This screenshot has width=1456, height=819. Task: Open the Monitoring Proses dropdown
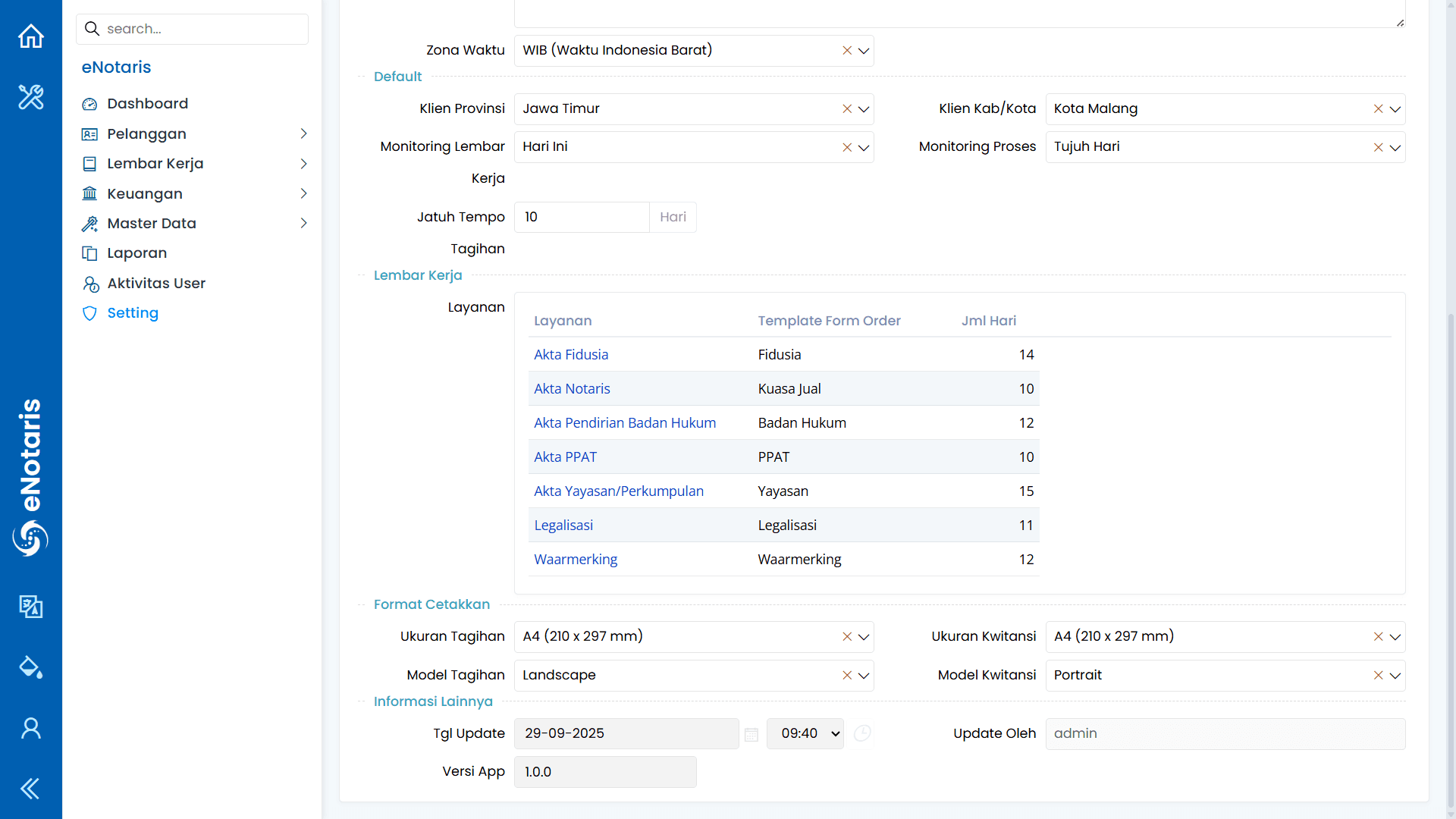(1395, 147)
